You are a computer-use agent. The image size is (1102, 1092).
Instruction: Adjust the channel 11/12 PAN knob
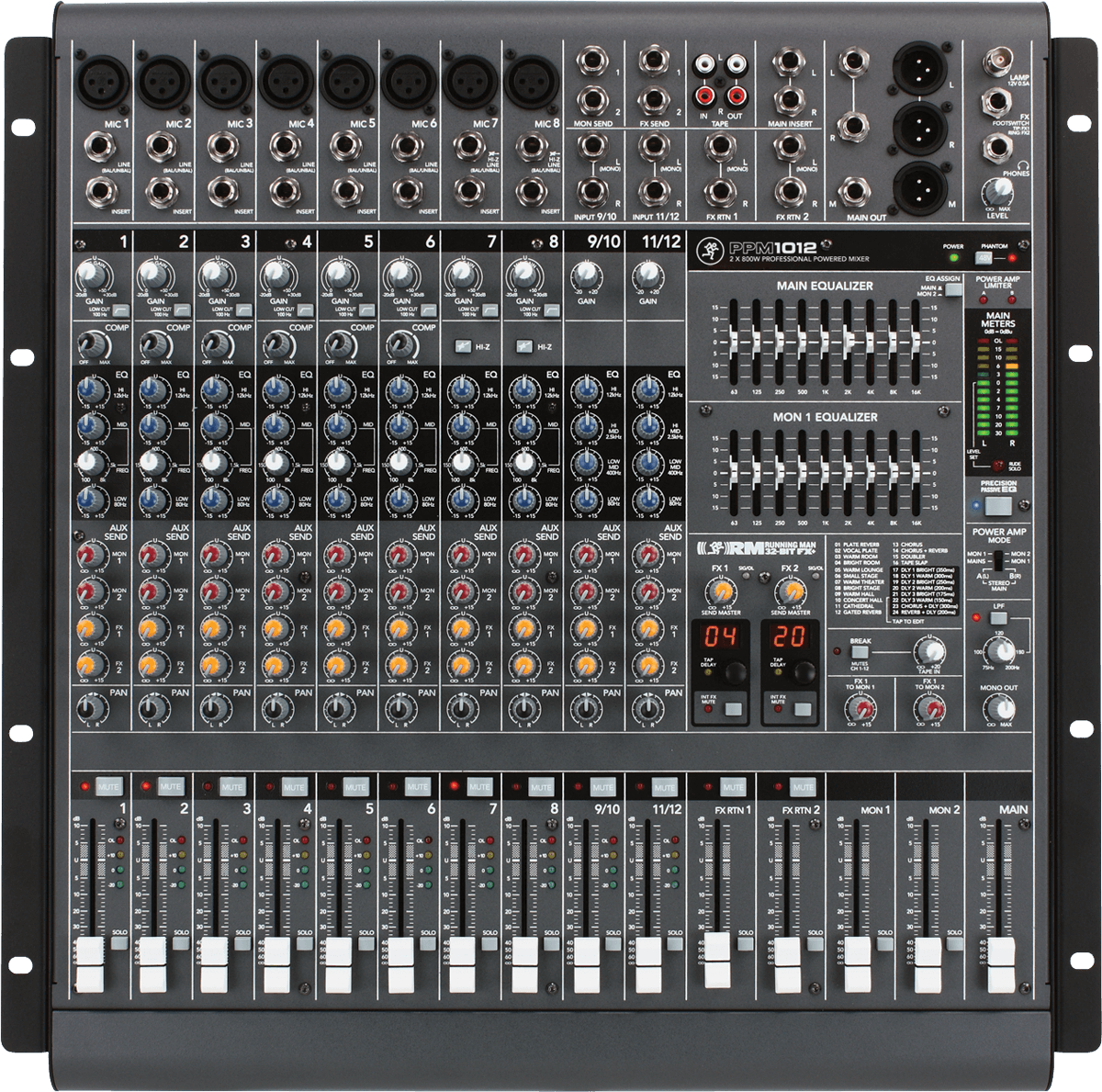pos(647,708)
